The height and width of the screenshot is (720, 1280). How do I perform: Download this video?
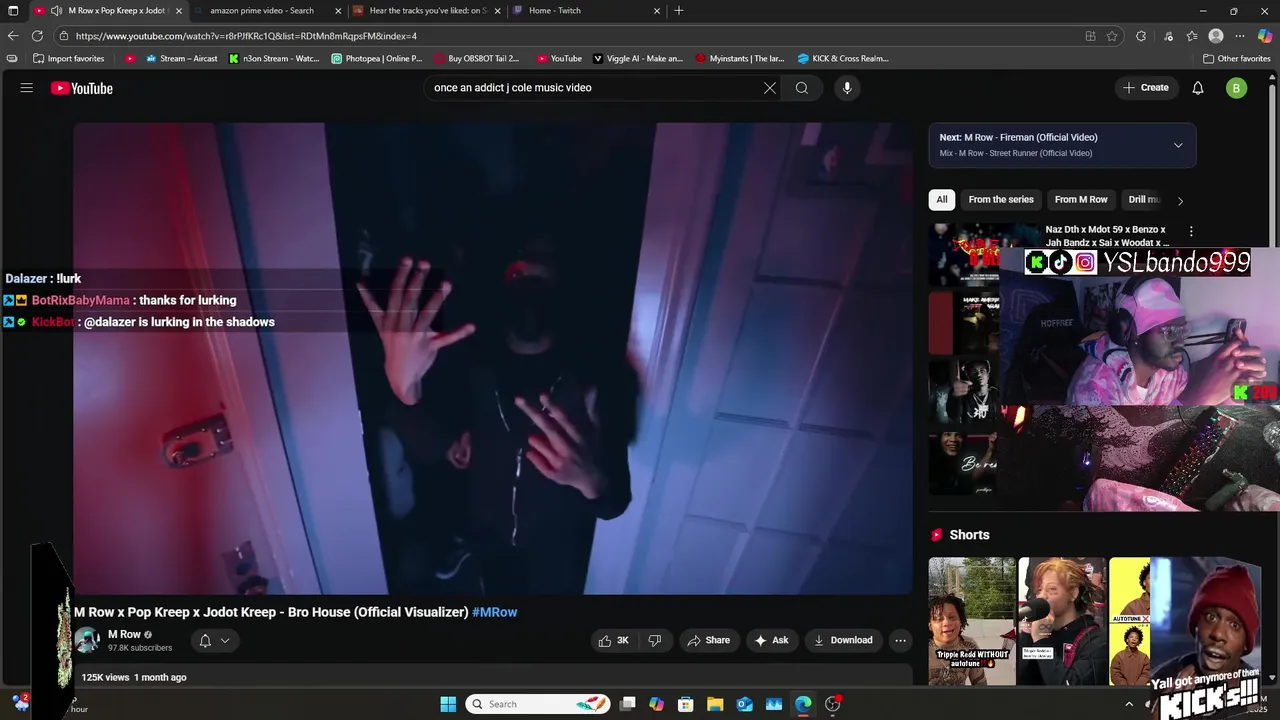(x=843, y=640)
